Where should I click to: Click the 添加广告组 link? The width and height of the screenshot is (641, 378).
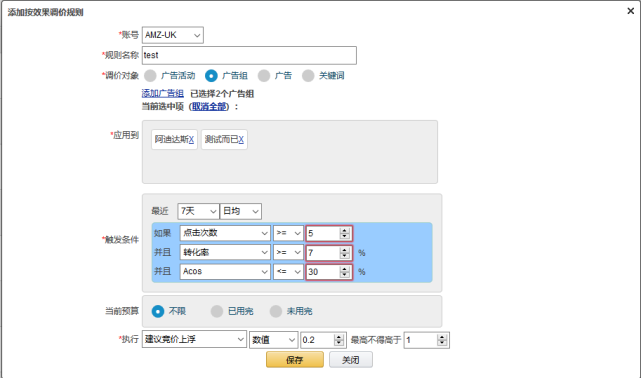pyautogui.click(x=163, y=94)
